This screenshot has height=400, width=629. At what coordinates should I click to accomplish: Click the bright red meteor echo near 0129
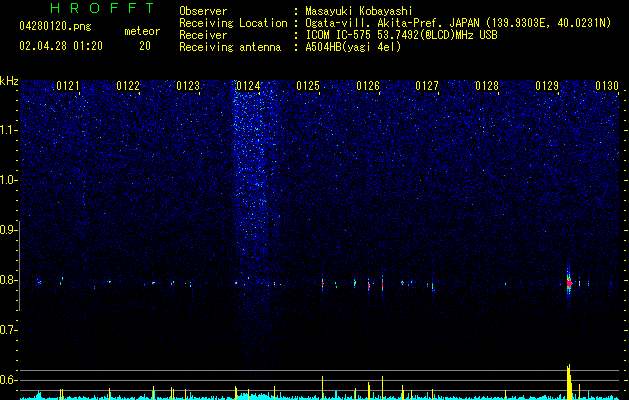569,283
